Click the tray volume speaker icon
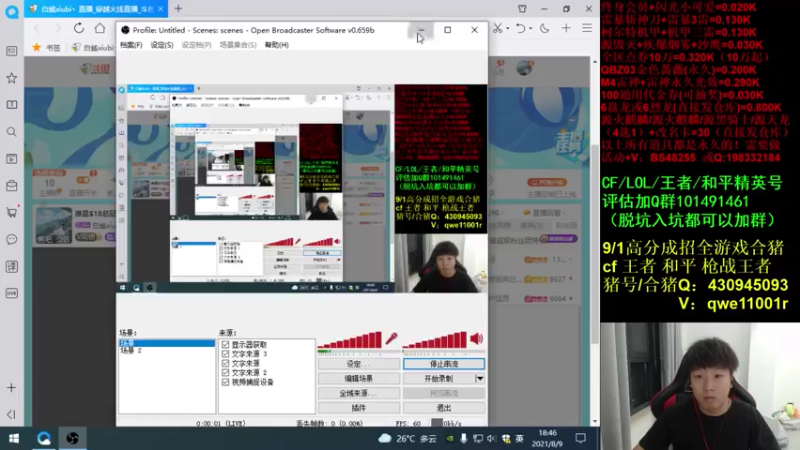 [491, 438]
